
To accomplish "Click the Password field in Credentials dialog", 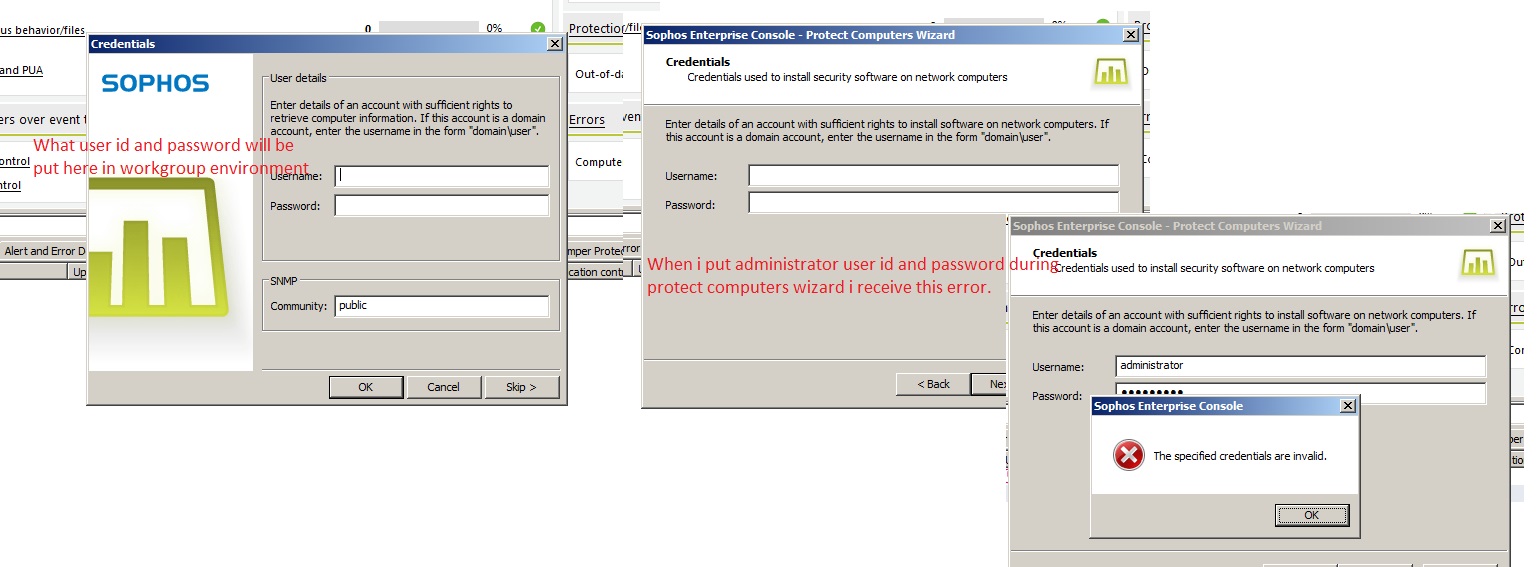I will [442, 206].
